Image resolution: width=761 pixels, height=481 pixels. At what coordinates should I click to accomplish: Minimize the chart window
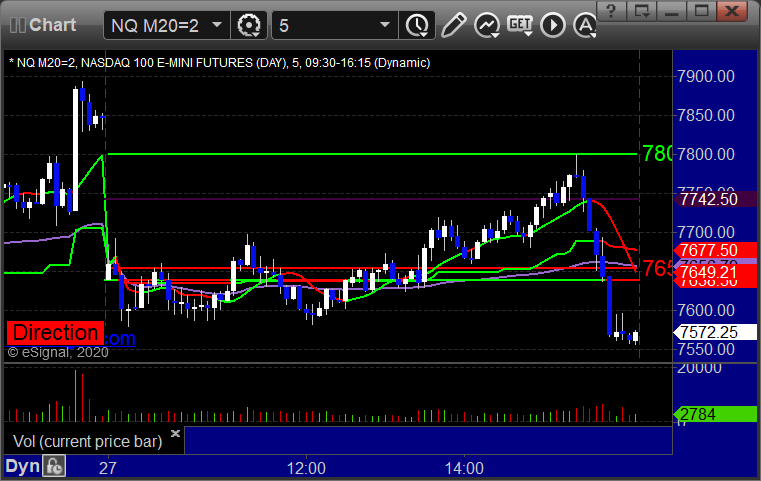671,11
